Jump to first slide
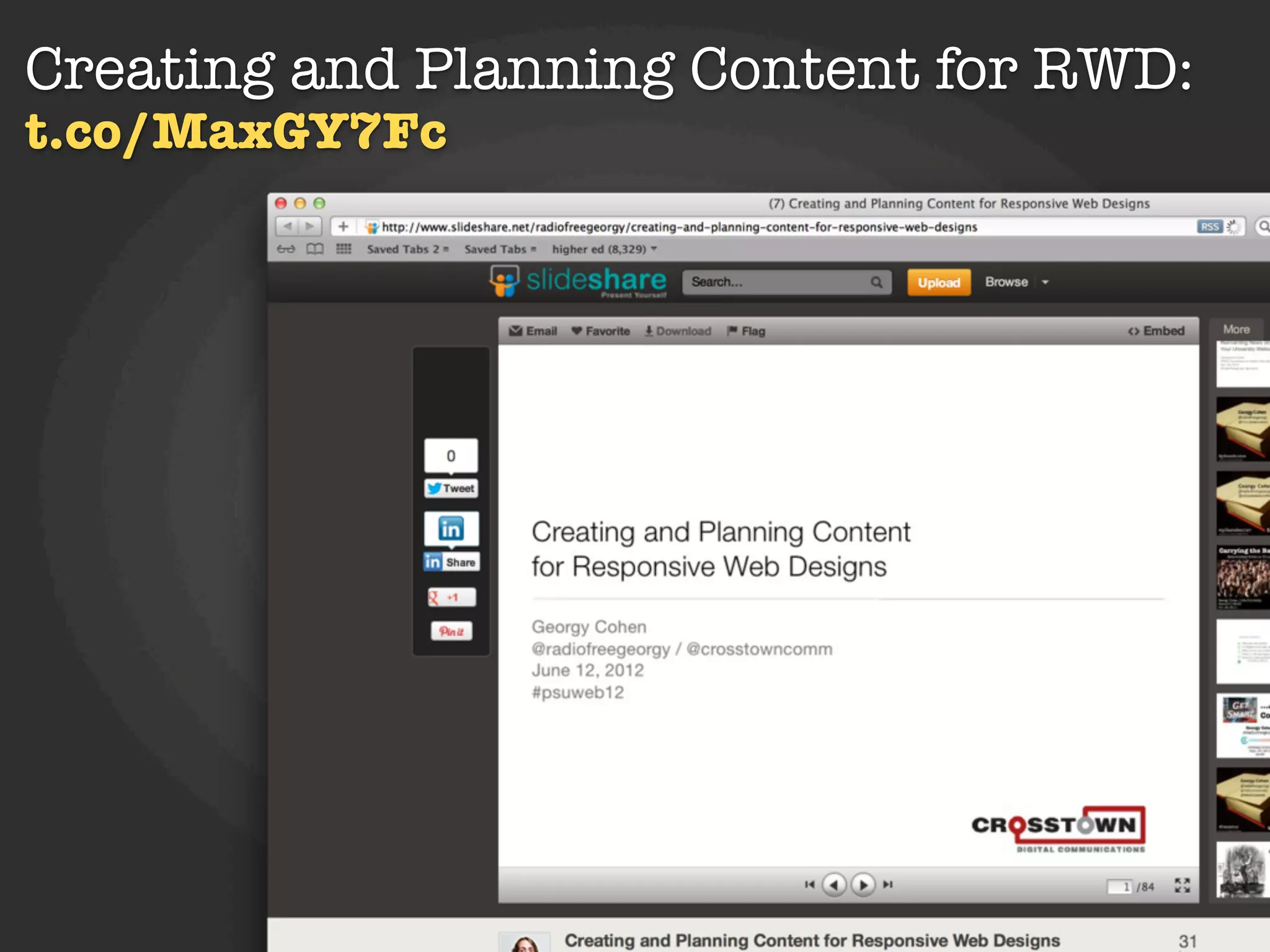The image size is (1270, 952). 809,884
